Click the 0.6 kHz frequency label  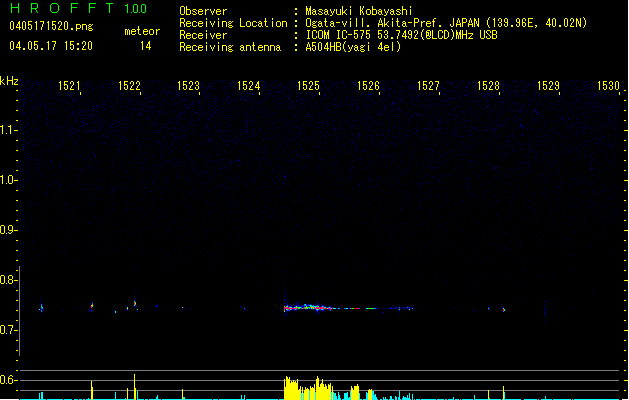pos(8,380)
